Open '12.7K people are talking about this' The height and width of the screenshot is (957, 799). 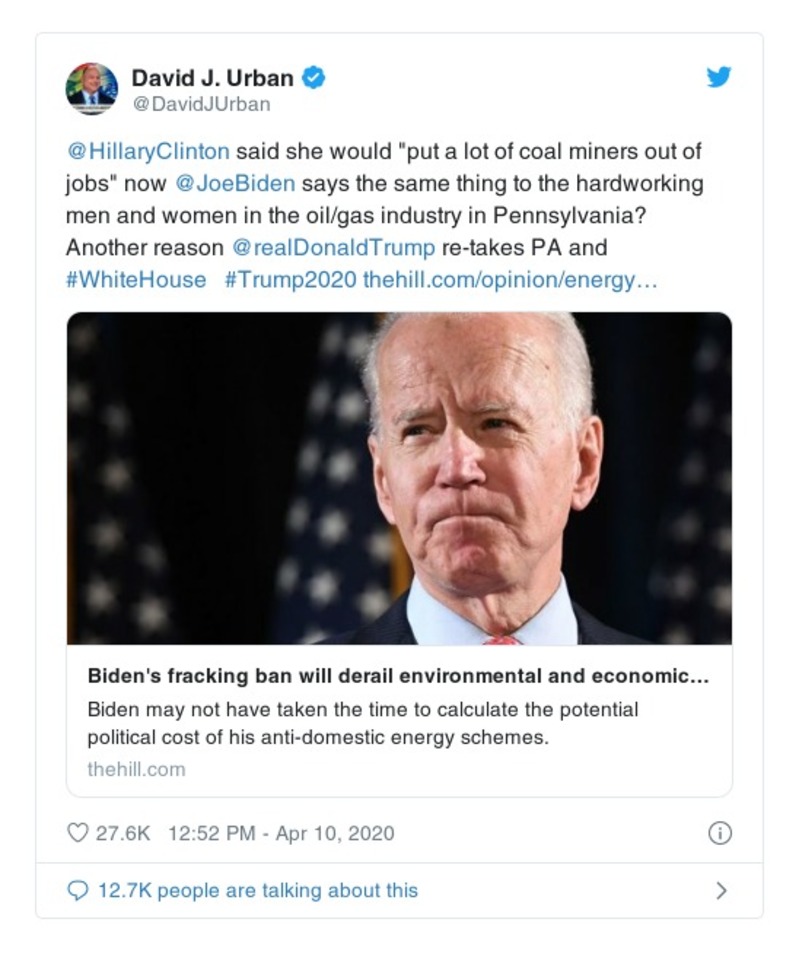pyautogui.click(x=257, y=890)
